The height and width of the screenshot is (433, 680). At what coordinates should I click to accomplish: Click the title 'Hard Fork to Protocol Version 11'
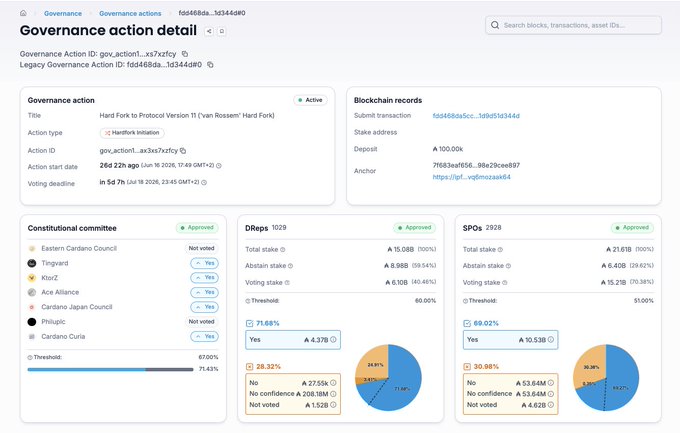coord(187,115)
